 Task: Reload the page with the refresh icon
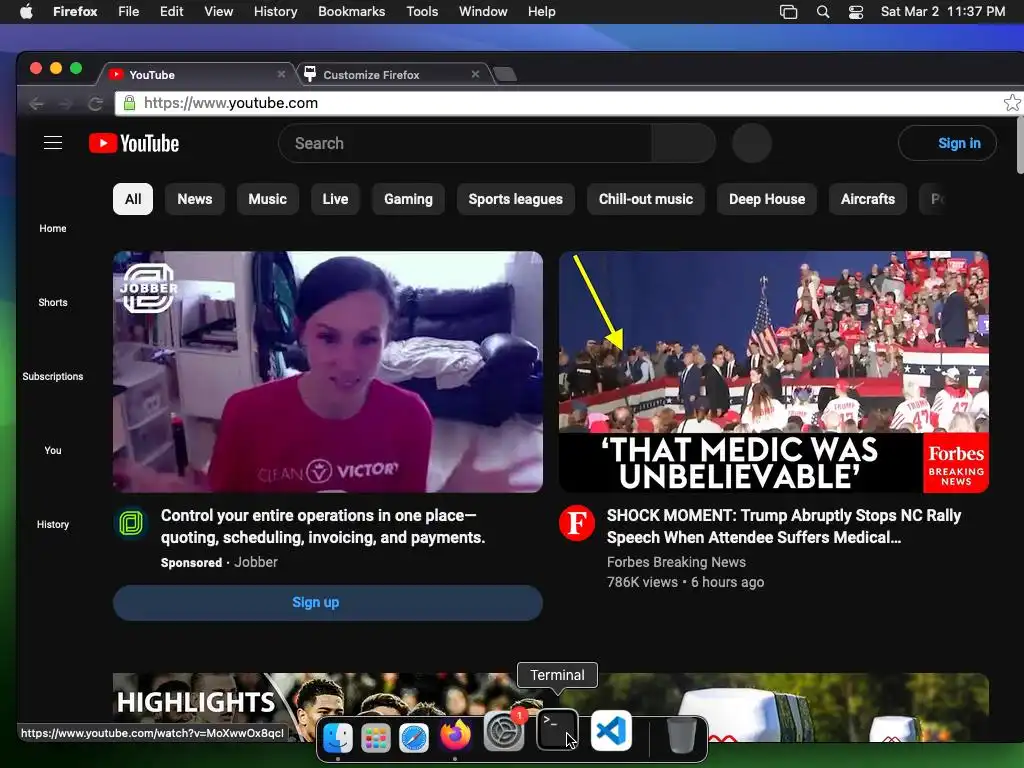coord(95,103)
